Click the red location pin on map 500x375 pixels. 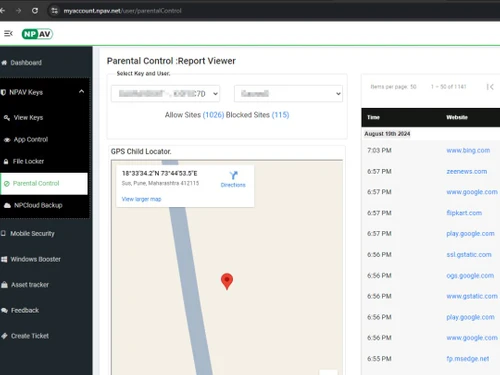click(x=227, y=281)
